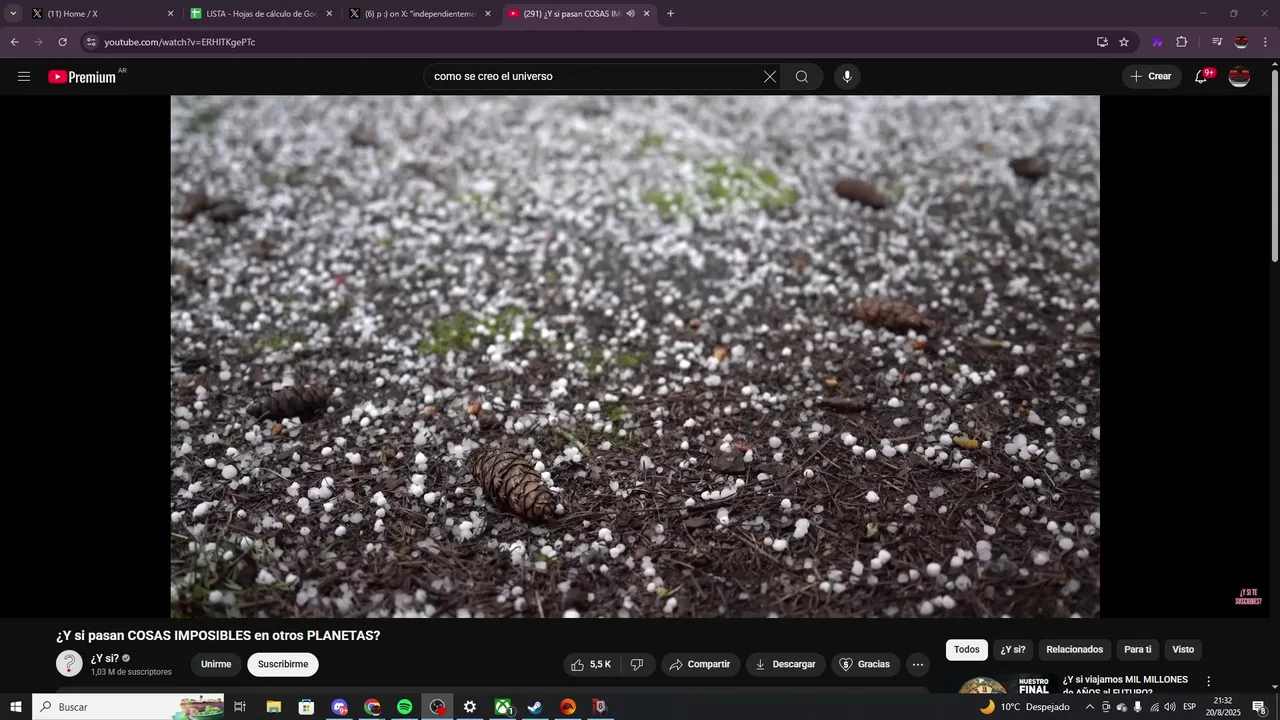The image size is (1280, 720).
Task: Open options for MIL MILLONES video
Action: [x=1208, y=681]
